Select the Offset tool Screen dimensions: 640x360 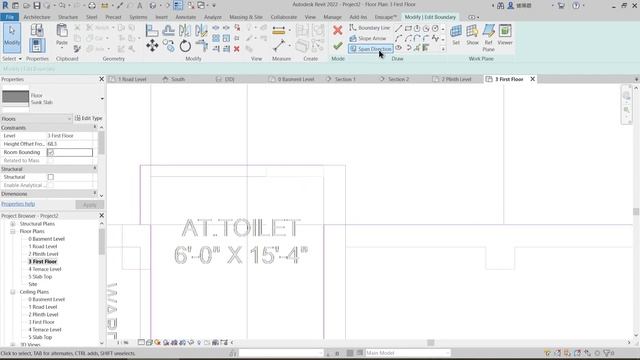(x=168, y=31)
